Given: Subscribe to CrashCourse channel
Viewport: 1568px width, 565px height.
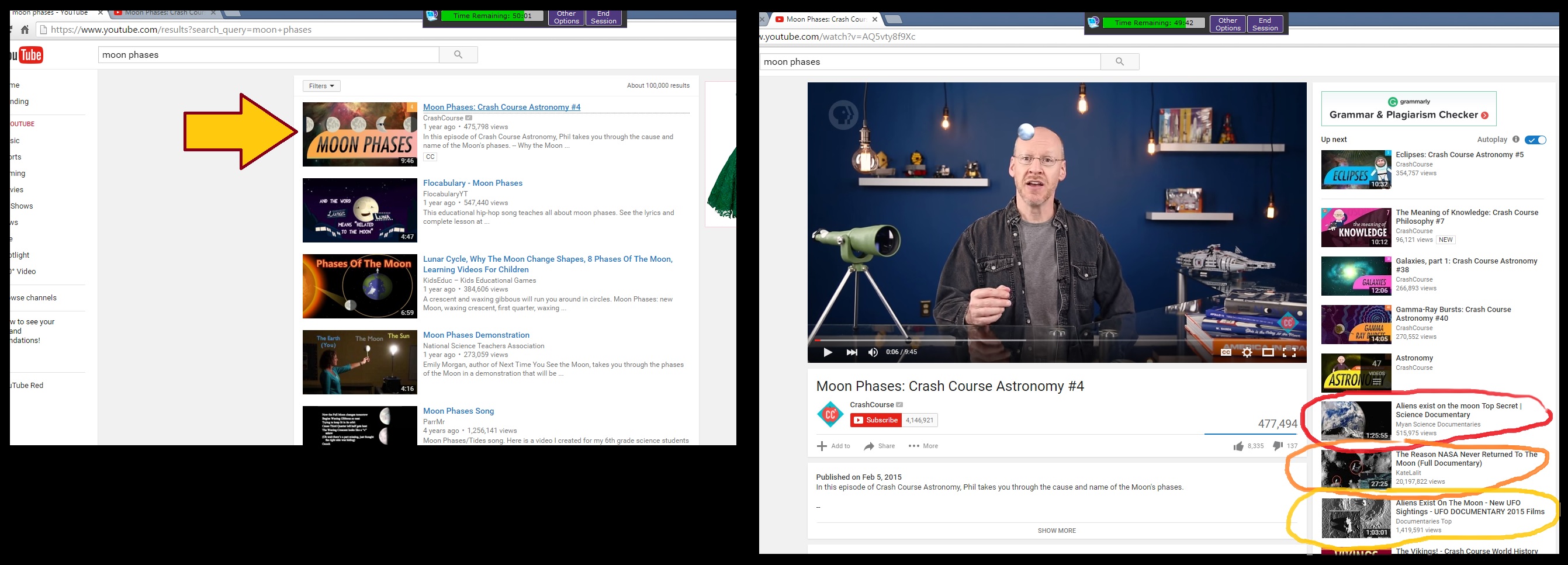Looking at the screenshot, I should click(876, 420).
